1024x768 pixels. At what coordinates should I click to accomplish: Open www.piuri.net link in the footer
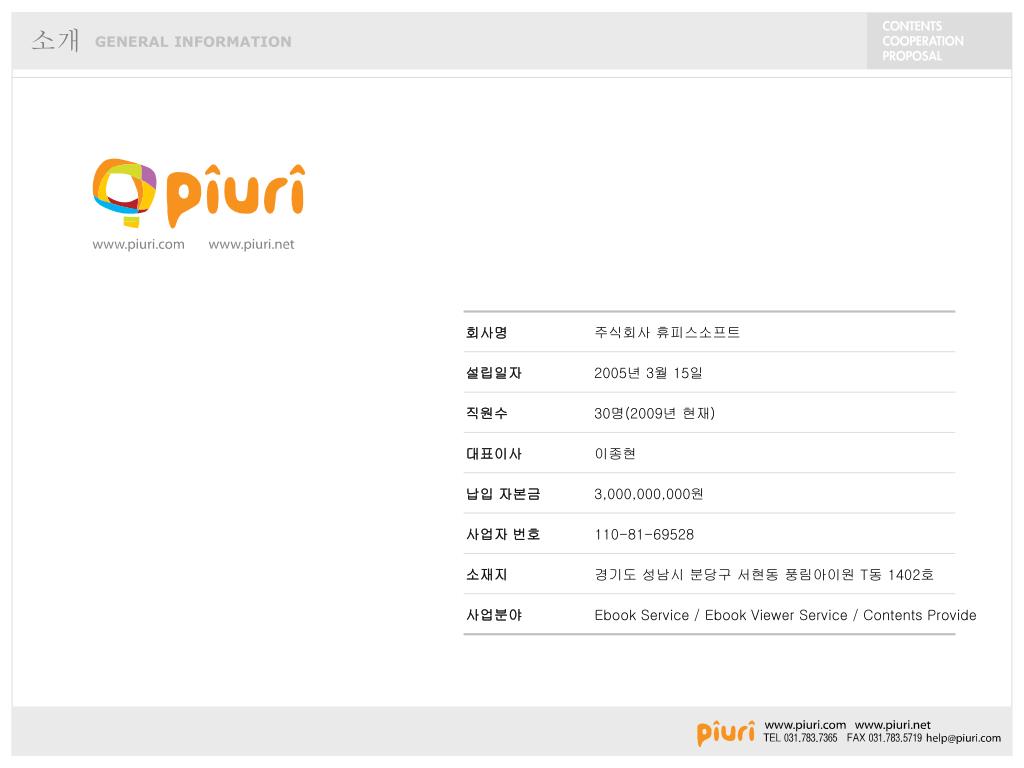pyautogui.click(x=893, y=725)
